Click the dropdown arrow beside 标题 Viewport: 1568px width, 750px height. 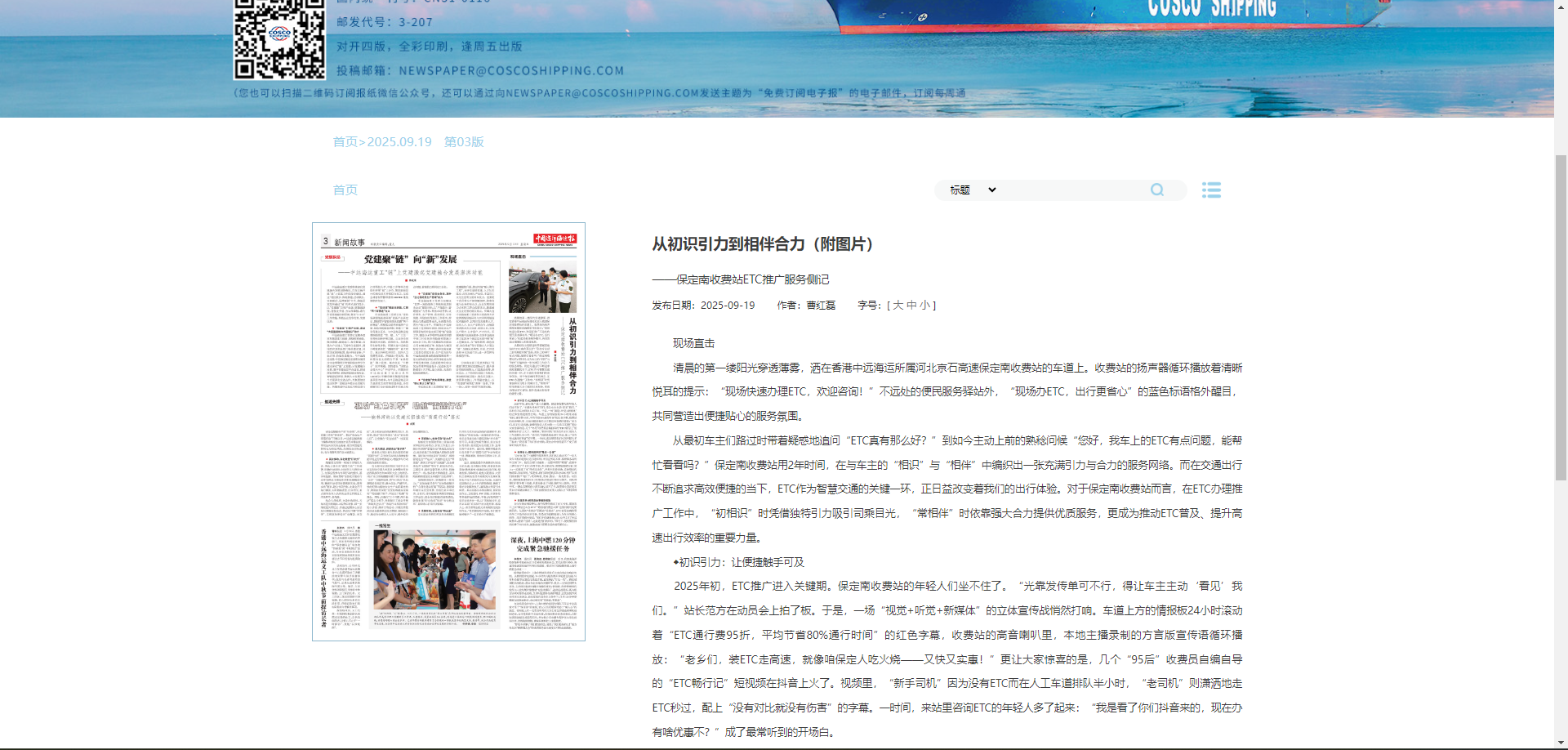(x=992, y=190)
